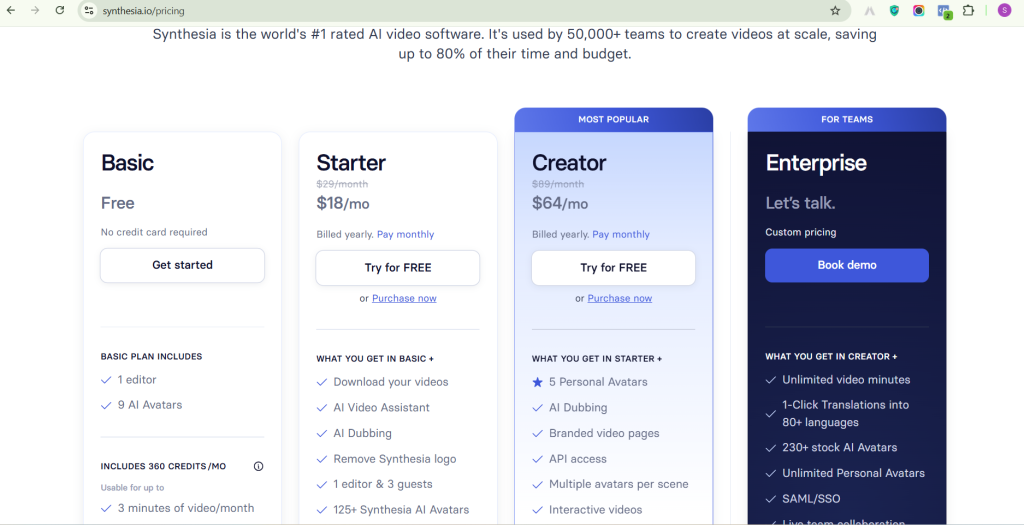Open the Extensions puzzle-piece menu
The width and height of the screenshot is (1024, 525).
pos(968,10)
